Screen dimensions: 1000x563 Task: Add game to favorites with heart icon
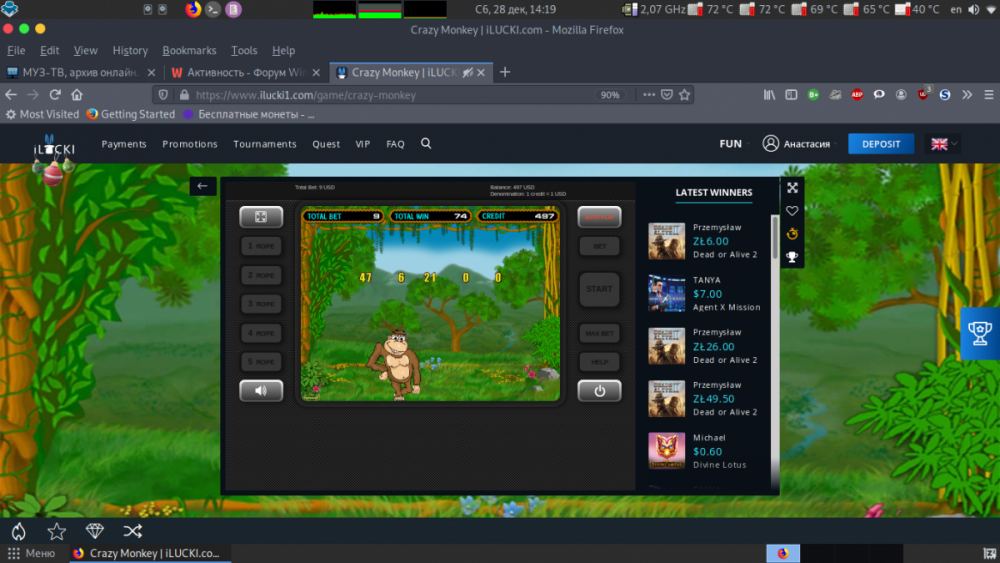pyautogui.click(x=792, y=211)
